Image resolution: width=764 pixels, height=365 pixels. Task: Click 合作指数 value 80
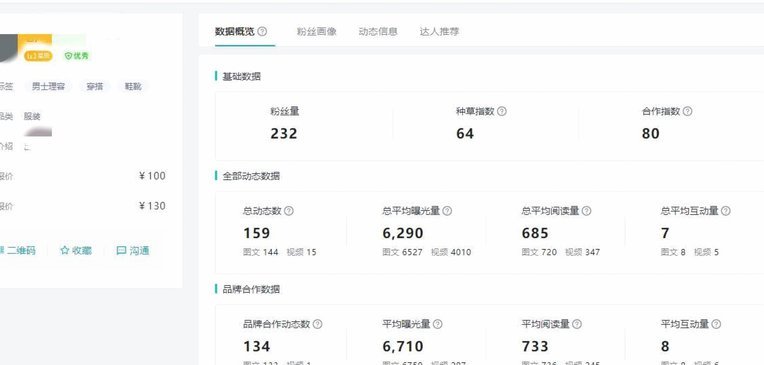click(x=650, y=134)
